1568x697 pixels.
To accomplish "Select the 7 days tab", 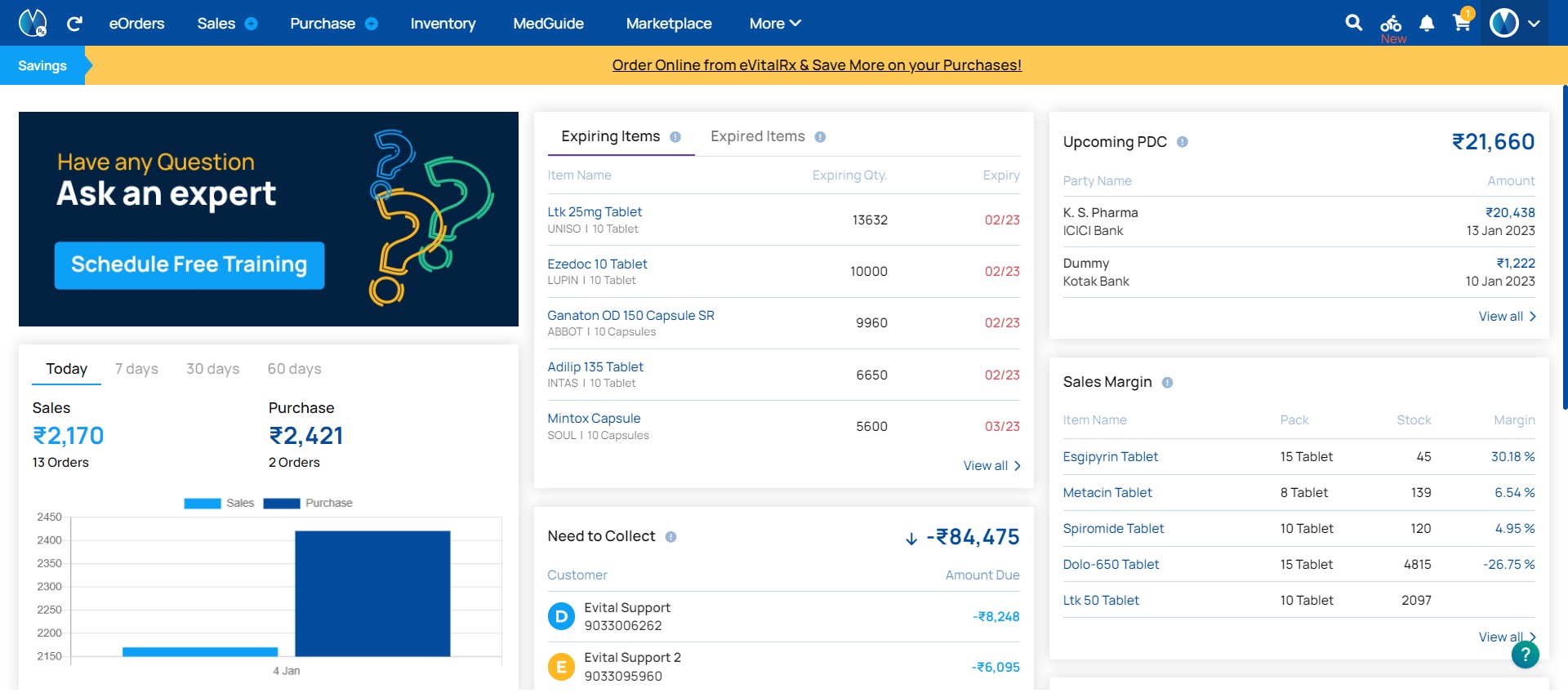I will (x=136, y=369).
